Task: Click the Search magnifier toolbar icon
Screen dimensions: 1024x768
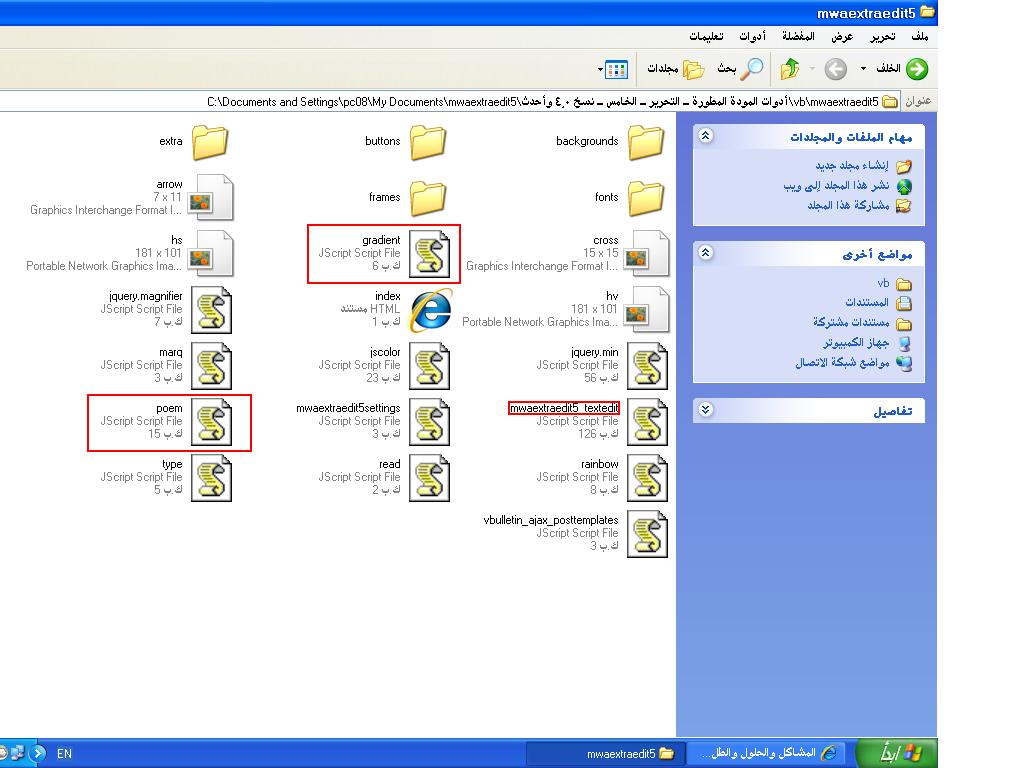Action: [751, 69]
